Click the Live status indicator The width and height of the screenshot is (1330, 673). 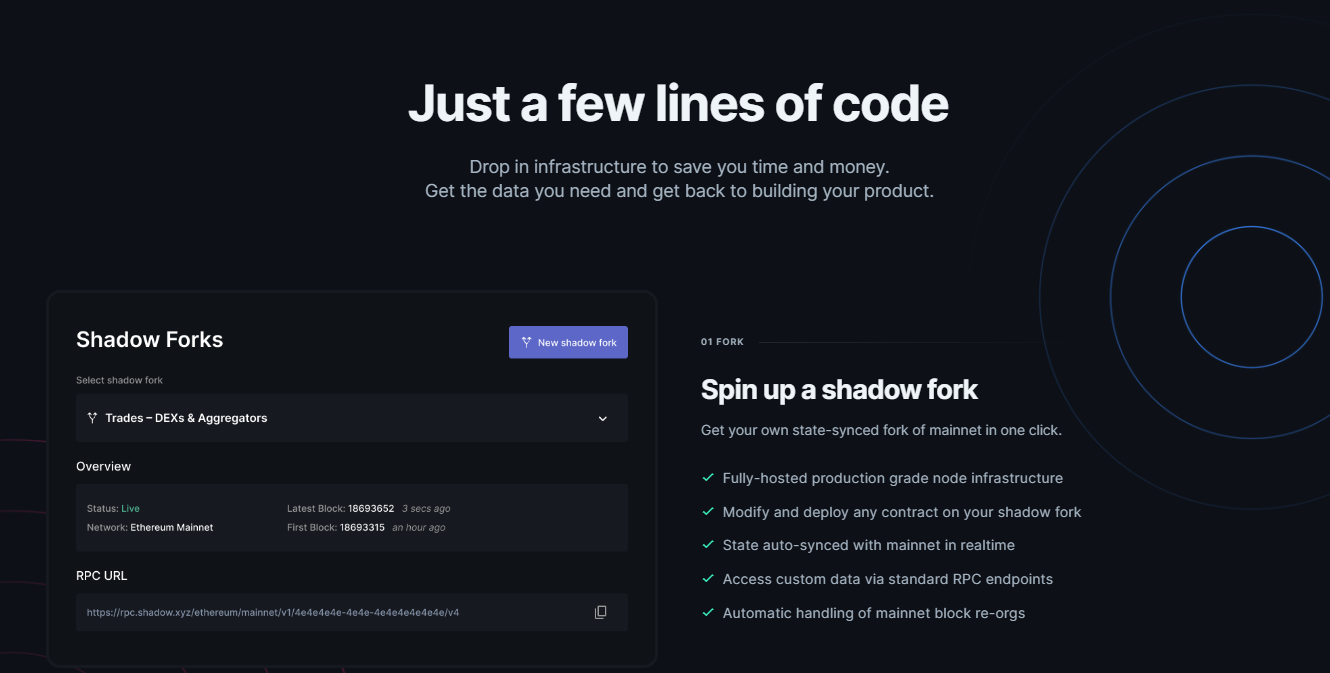tap(130, 509)
